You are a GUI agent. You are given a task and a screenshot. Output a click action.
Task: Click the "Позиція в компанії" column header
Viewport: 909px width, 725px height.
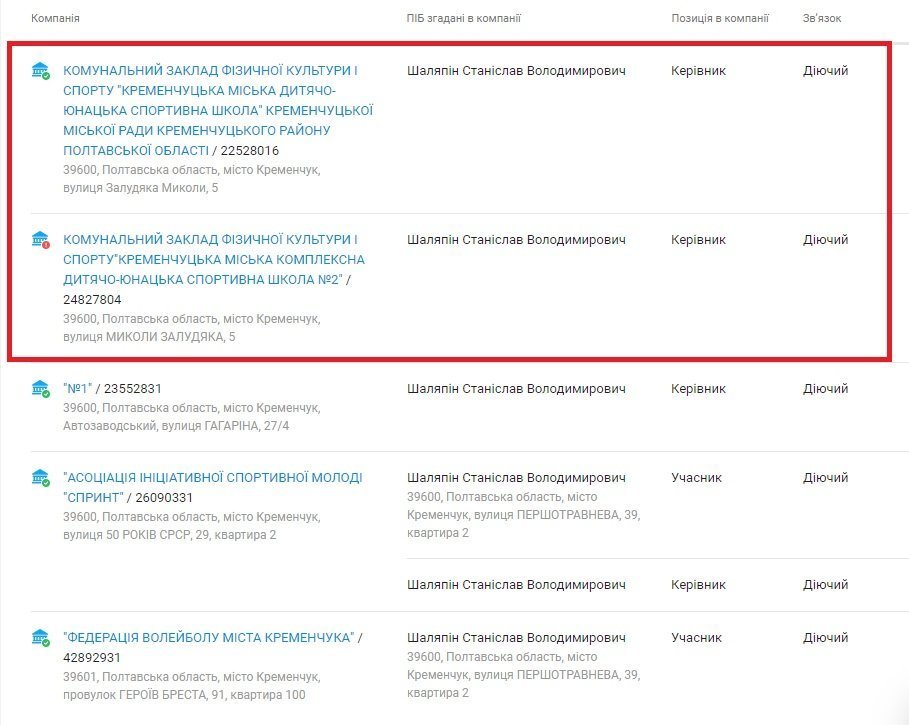720,19
